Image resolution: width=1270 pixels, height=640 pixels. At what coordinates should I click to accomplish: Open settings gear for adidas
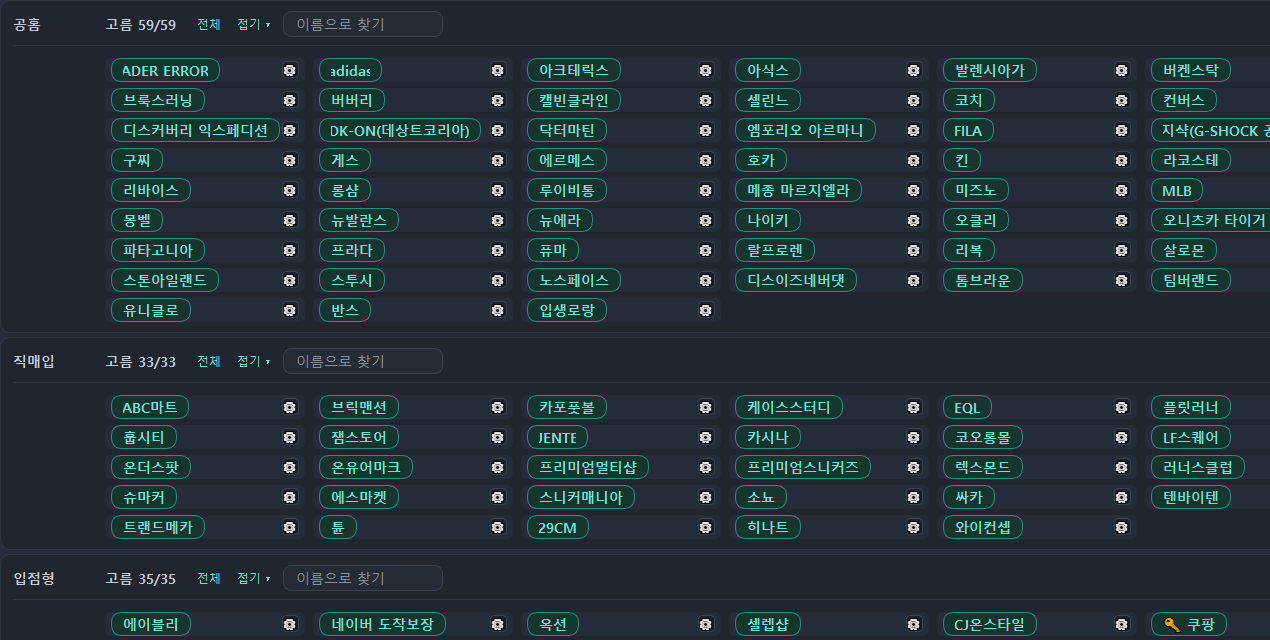point(498,70)
